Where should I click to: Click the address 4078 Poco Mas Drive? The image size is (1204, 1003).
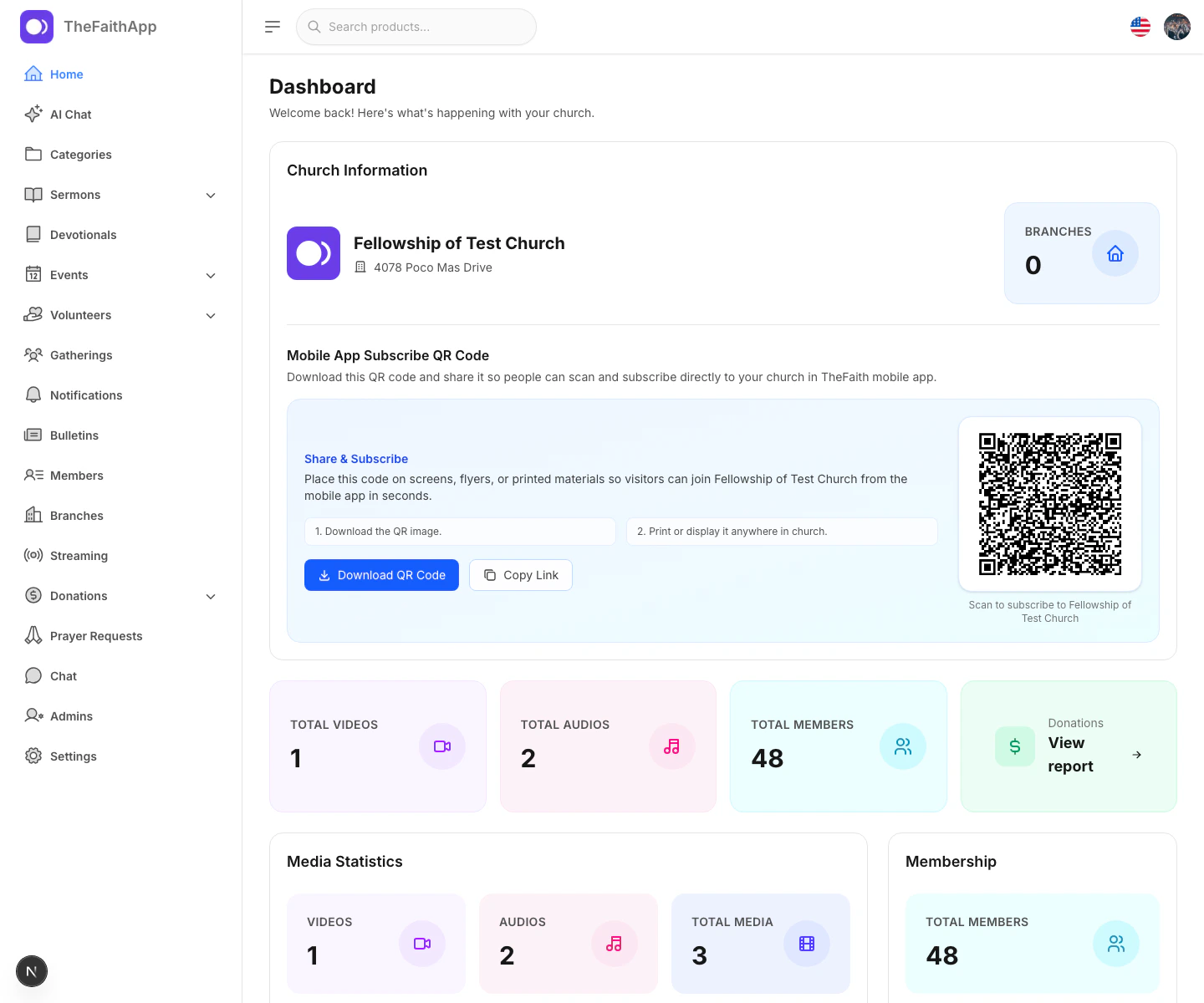click(x=433, y=267)
